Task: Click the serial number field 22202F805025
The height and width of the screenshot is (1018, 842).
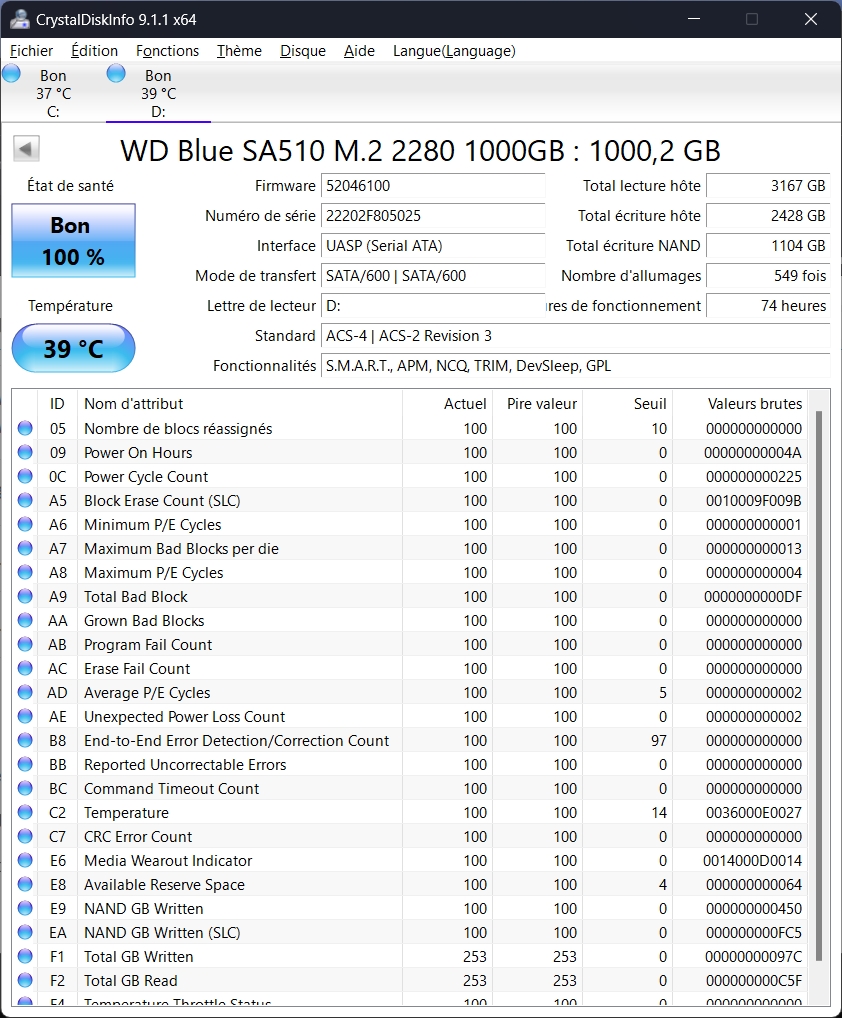Action: tap(432, 216)
